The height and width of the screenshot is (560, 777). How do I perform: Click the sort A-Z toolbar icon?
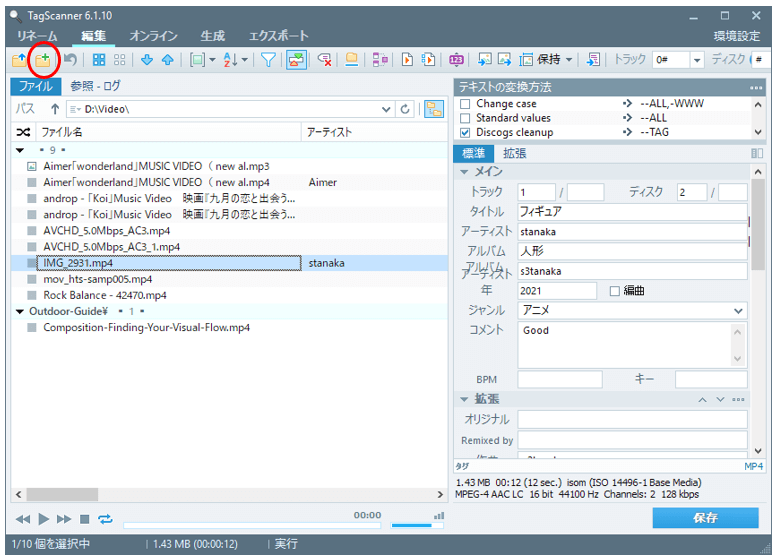click(x=232, y=60)
